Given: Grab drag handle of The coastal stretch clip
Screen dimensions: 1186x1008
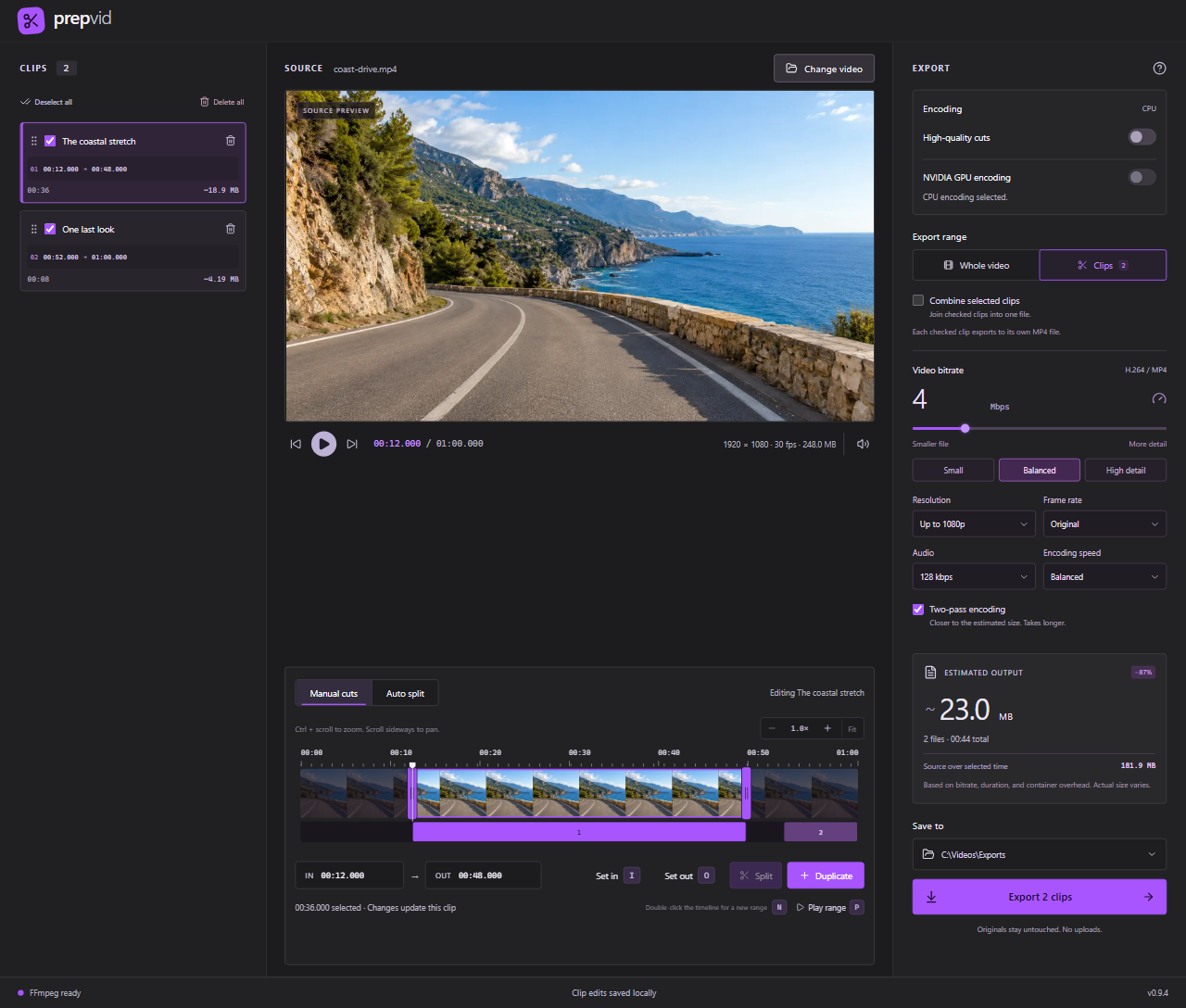Looking at the screenshot, I should [x=34, y=141].
